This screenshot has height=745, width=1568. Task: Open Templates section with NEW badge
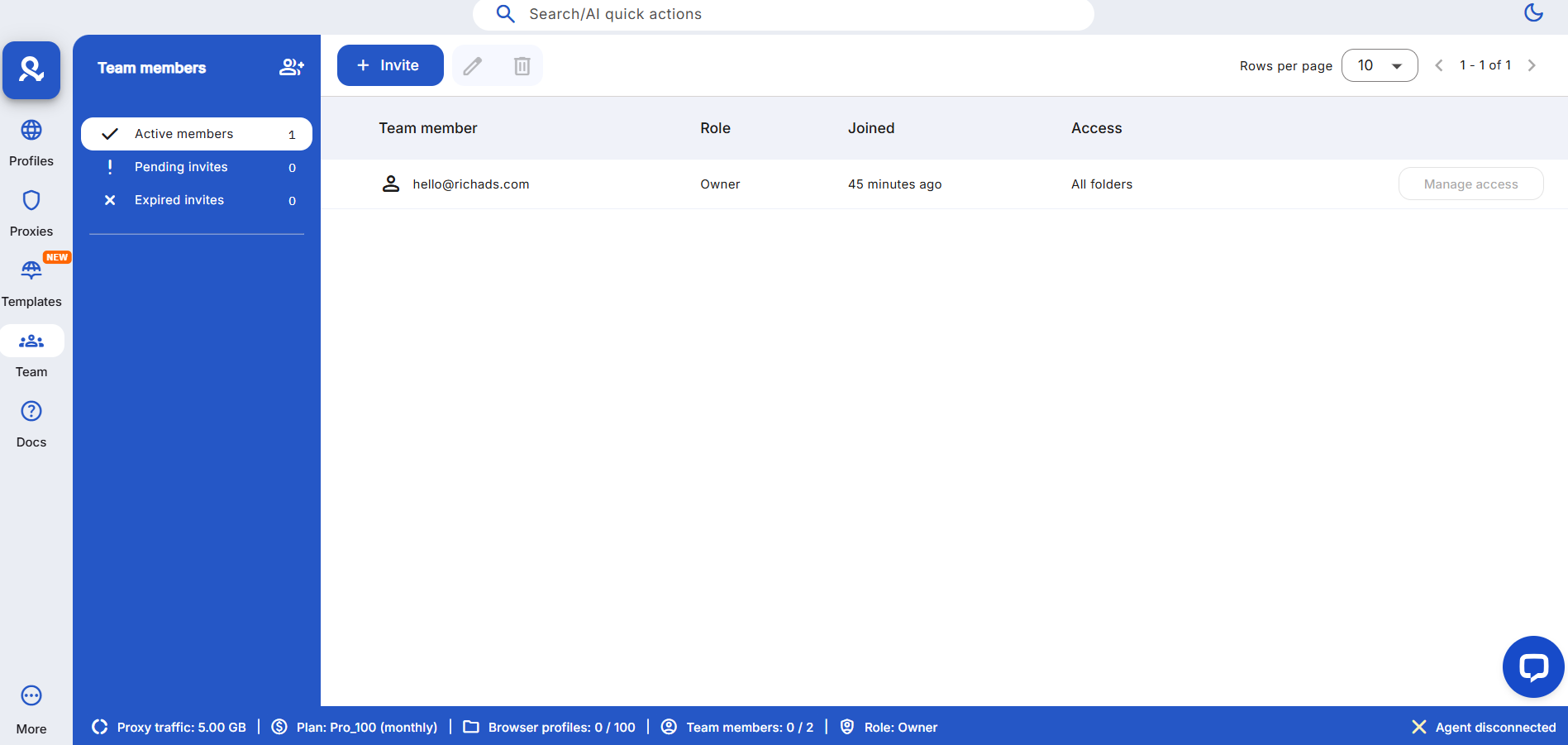[x=31, y=271]
